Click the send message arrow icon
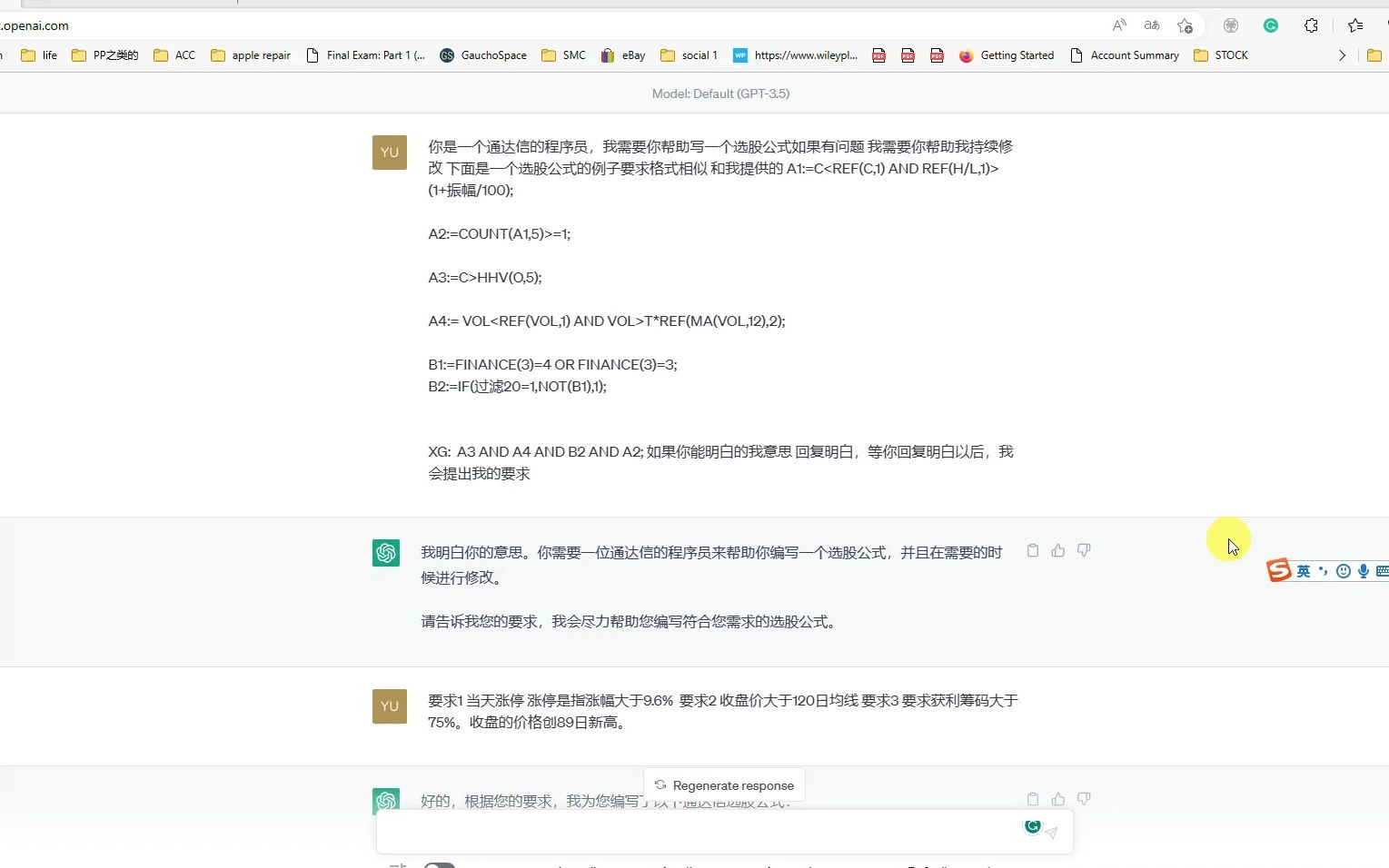 [1052, 832]
